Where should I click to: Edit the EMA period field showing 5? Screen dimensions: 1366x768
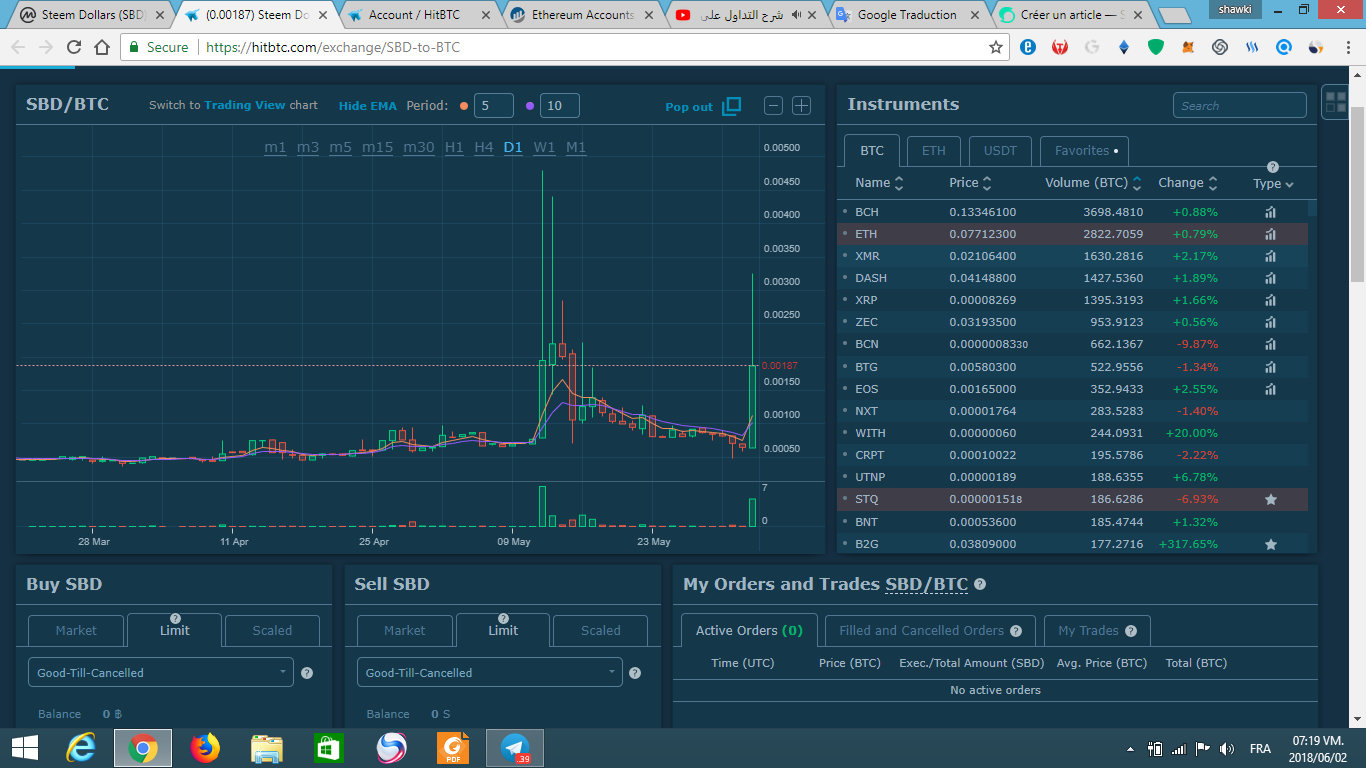[x=494, y=106]
